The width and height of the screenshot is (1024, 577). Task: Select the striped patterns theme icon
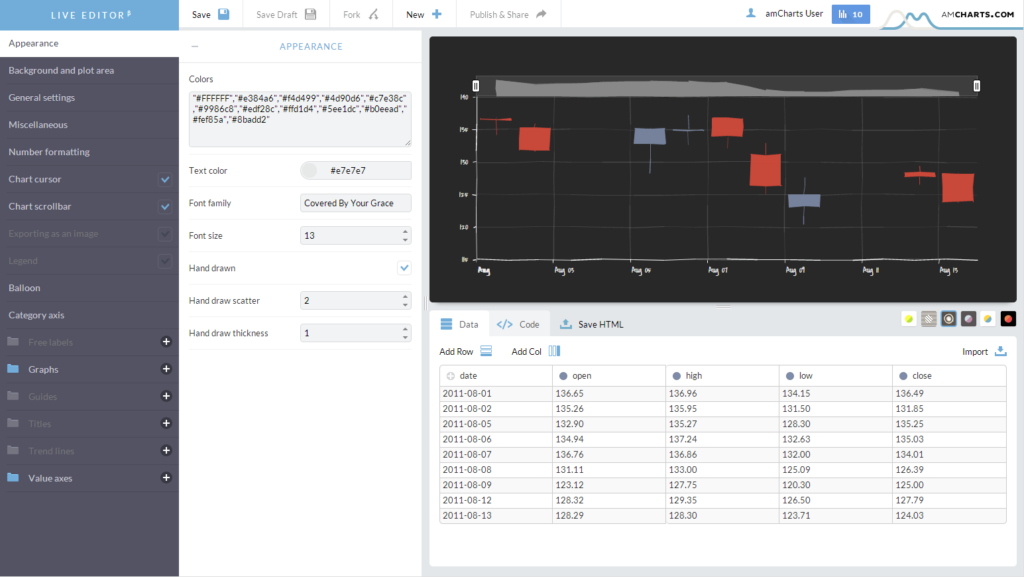pyautogui.click(x=929, y=319)
